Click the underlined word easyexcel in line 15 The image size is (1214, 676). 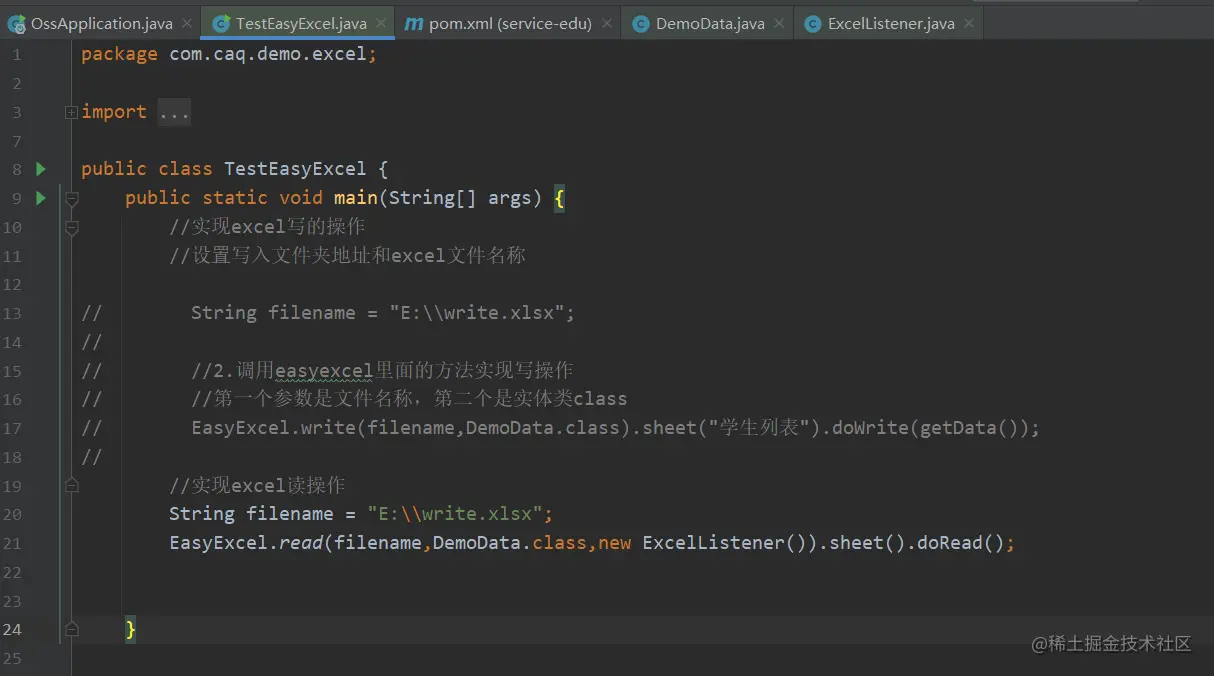[x=323, y=371]
